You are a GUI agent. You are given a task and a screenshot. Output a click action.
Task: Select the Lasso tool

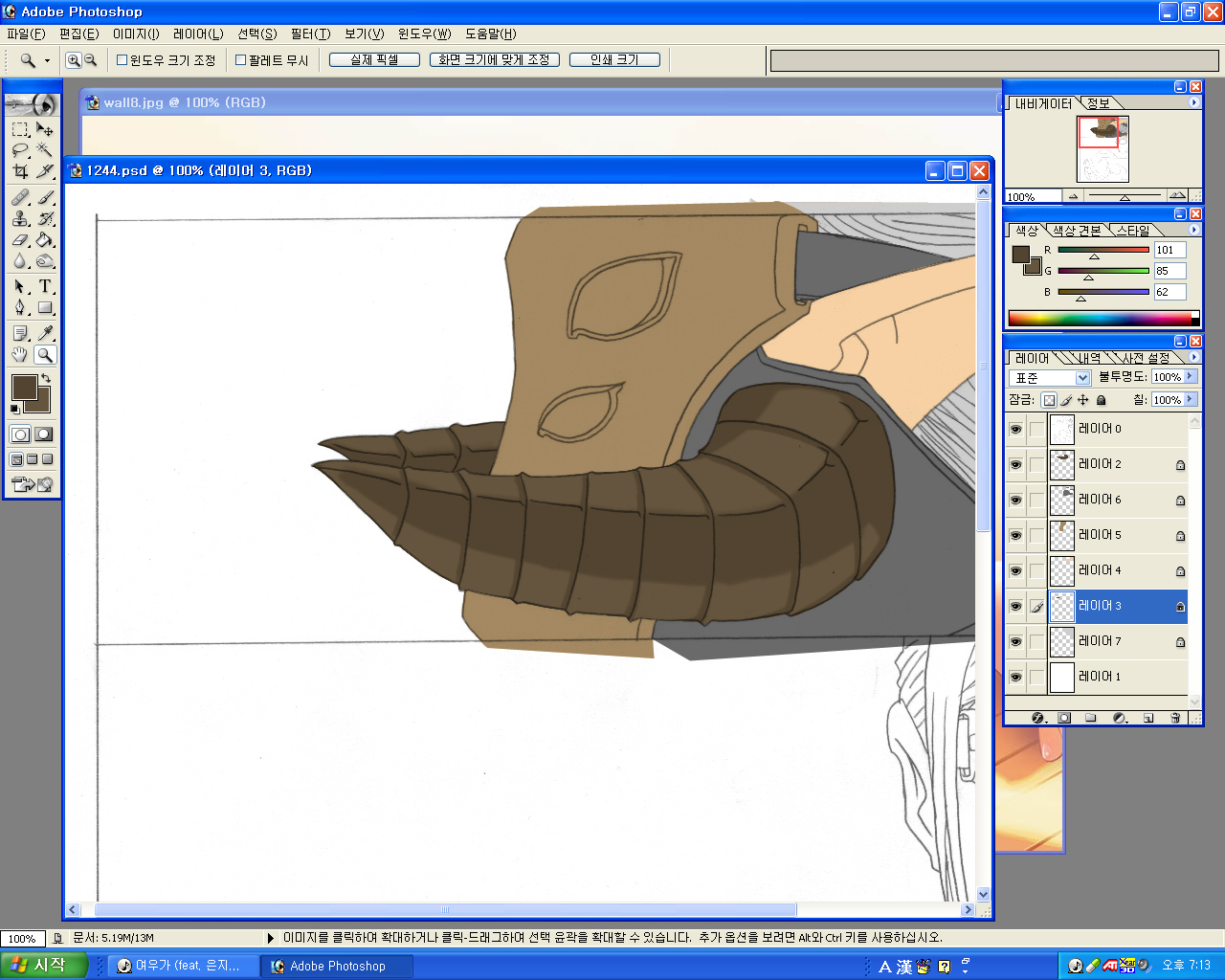click(20, 150)
